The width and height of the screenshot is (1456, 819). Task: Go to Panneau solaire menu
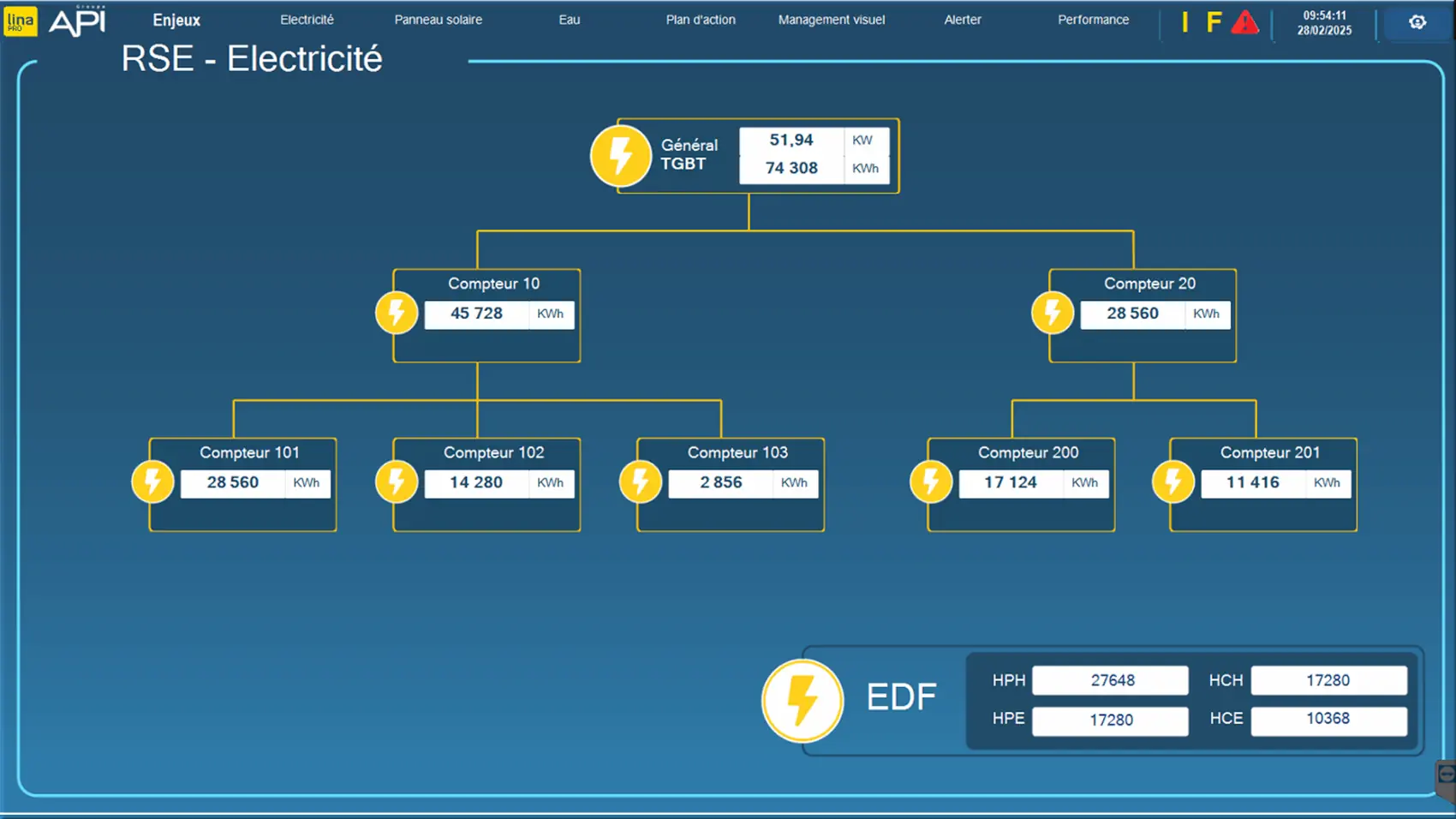click(438, 20)
